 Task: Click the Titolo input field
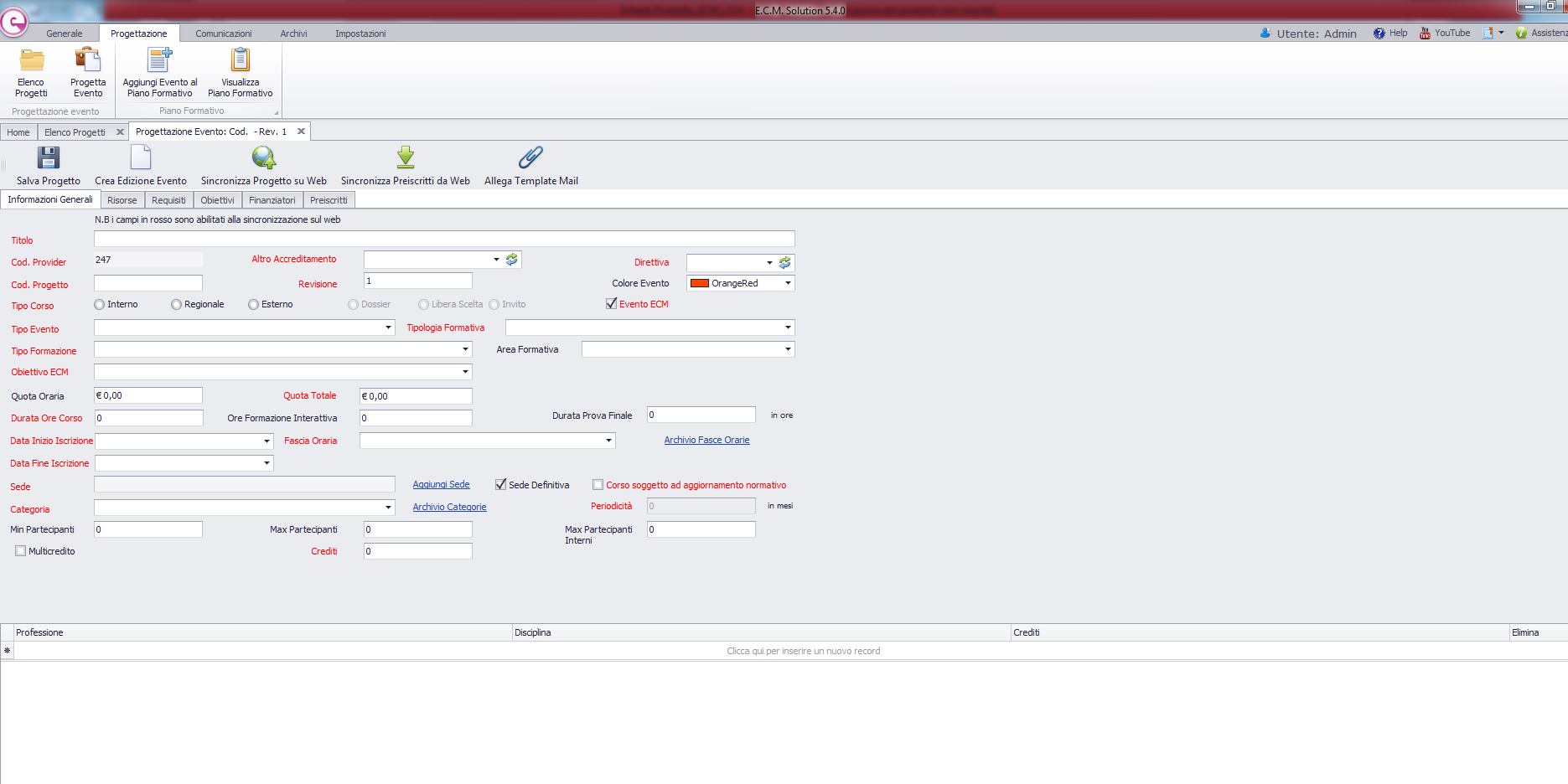[x=444, y=240]
